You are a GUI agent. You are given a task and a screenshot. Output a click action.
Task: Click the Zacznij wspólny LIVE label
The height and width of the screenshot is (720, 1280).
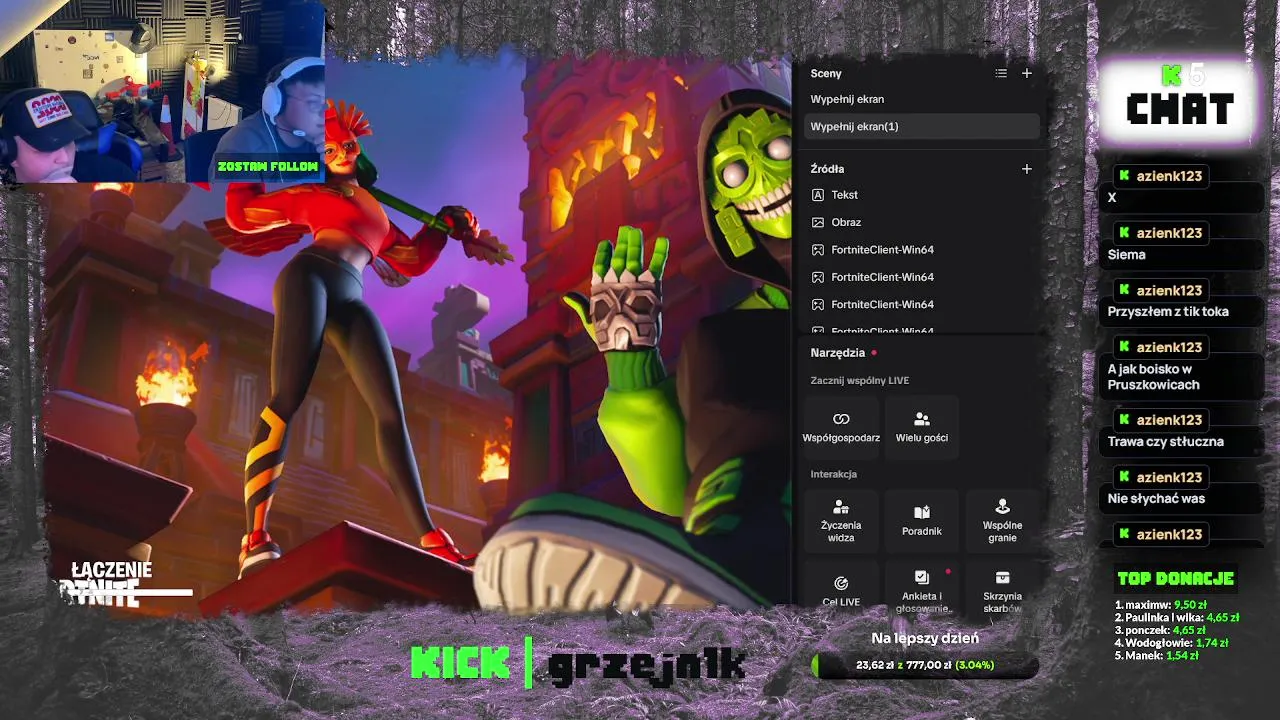860,380
